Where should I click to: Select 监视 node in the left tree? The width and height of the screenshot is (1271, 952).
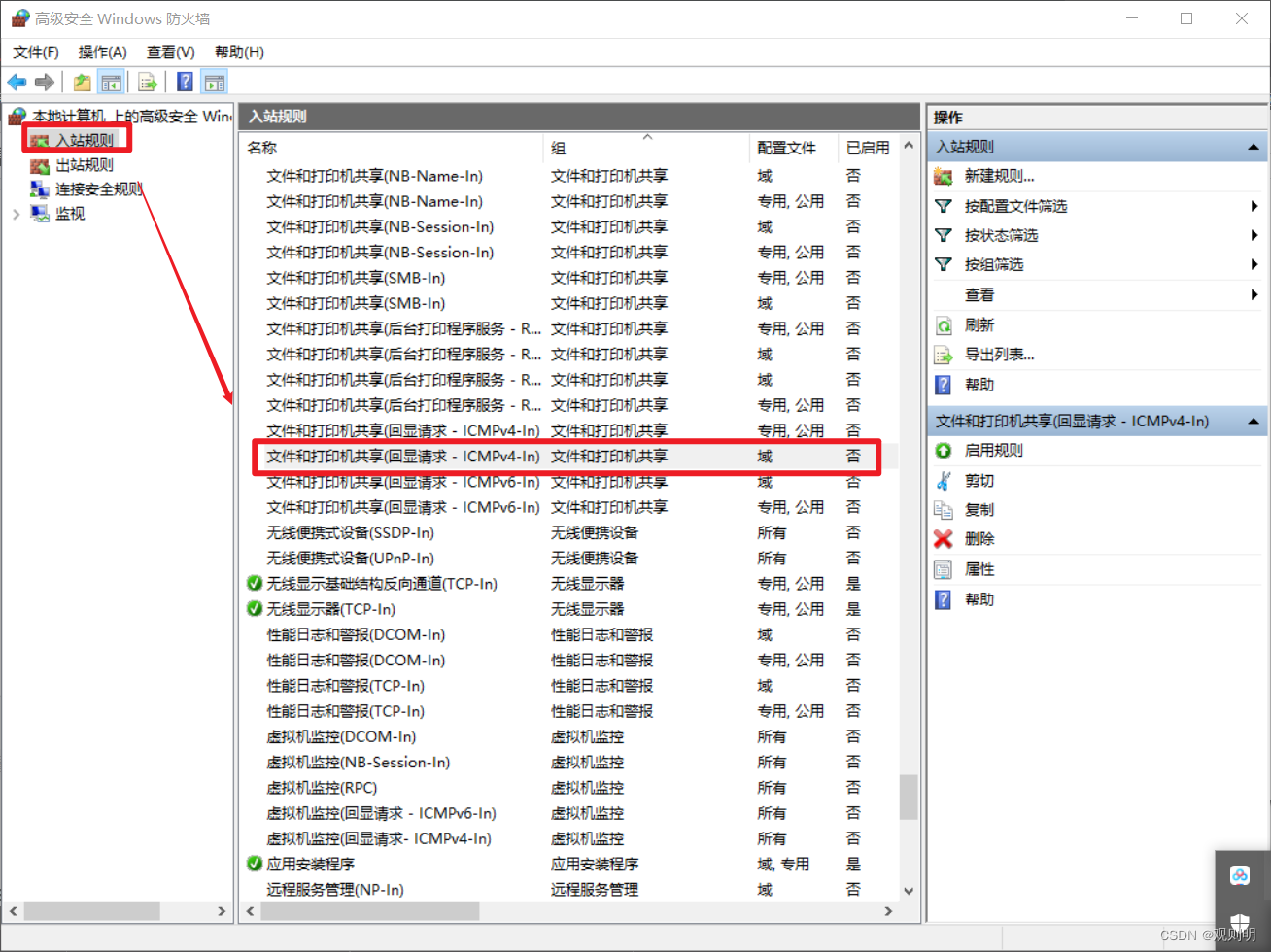[x=70, y=213]
